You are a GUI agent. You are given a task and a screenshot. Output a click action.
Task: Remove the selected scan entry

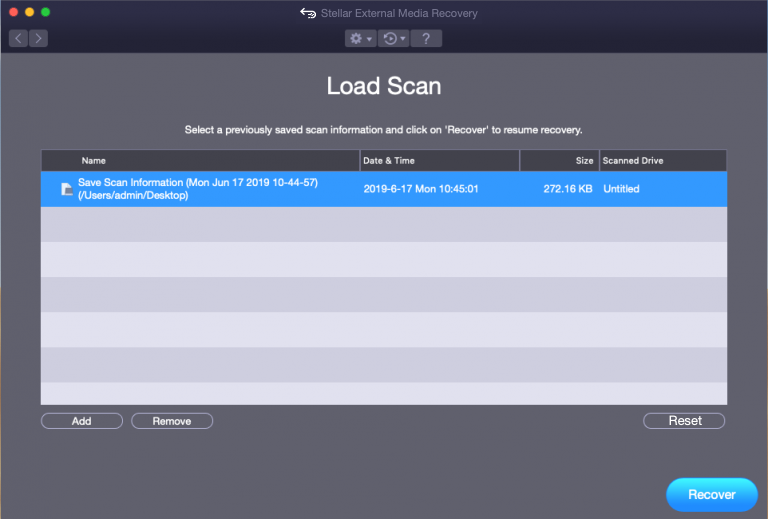pyautogui.click(x=172, y=421)
